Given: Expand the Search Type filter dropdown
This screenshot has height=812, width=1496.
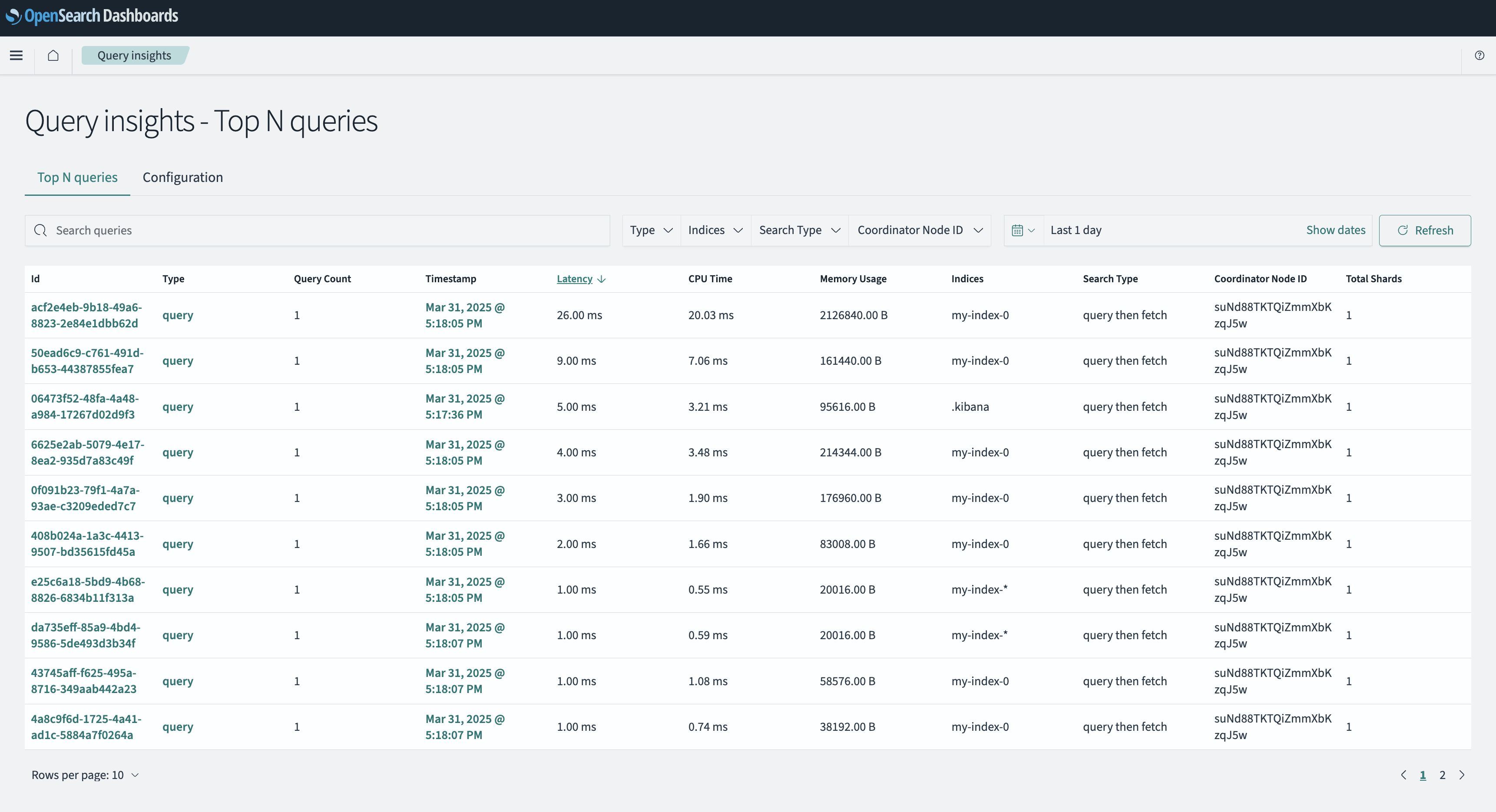Looking at the screenshot, I should (x=800, y=231).
